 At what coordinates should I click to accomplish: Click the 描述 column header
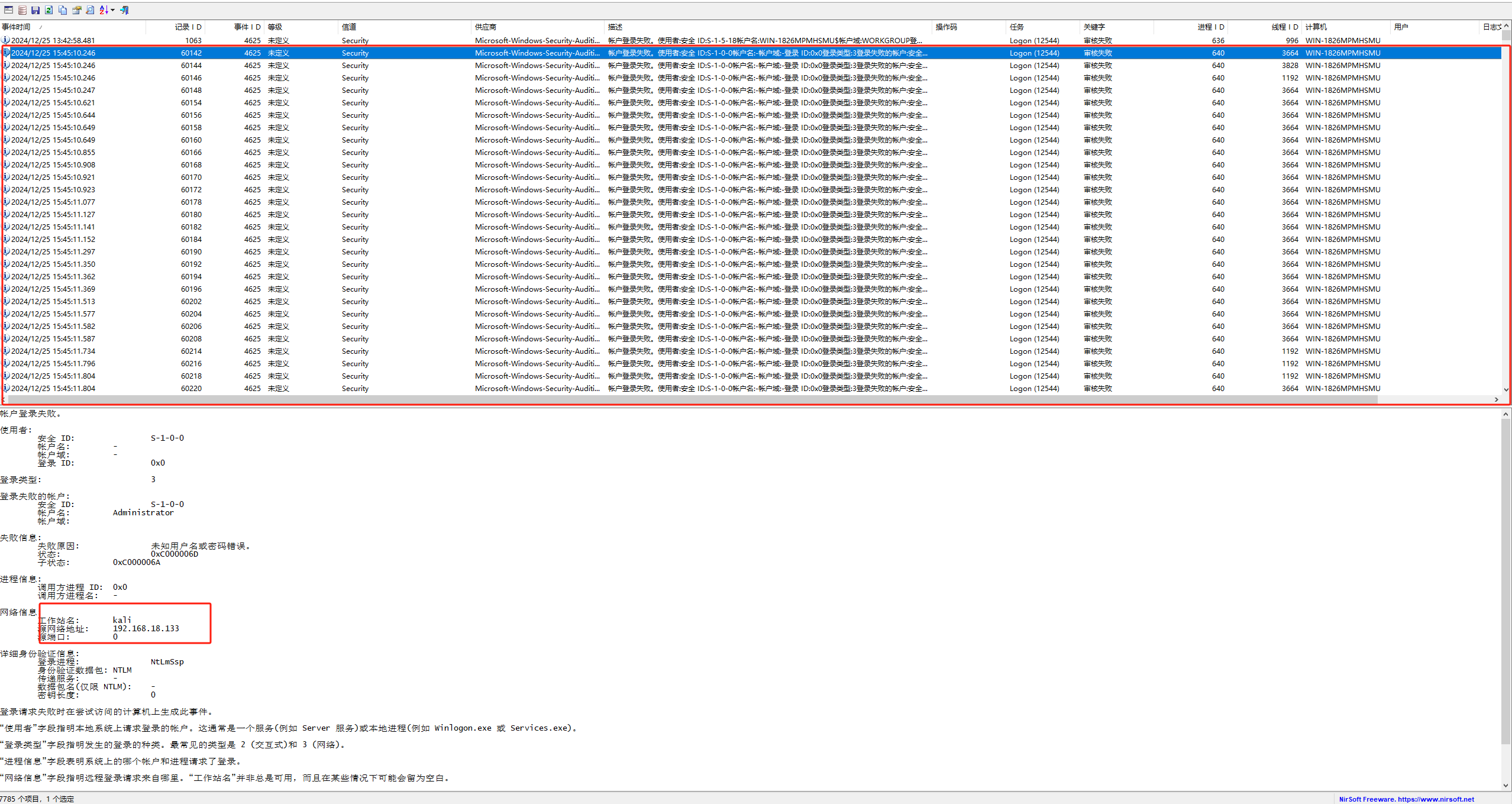click(615, 27)
